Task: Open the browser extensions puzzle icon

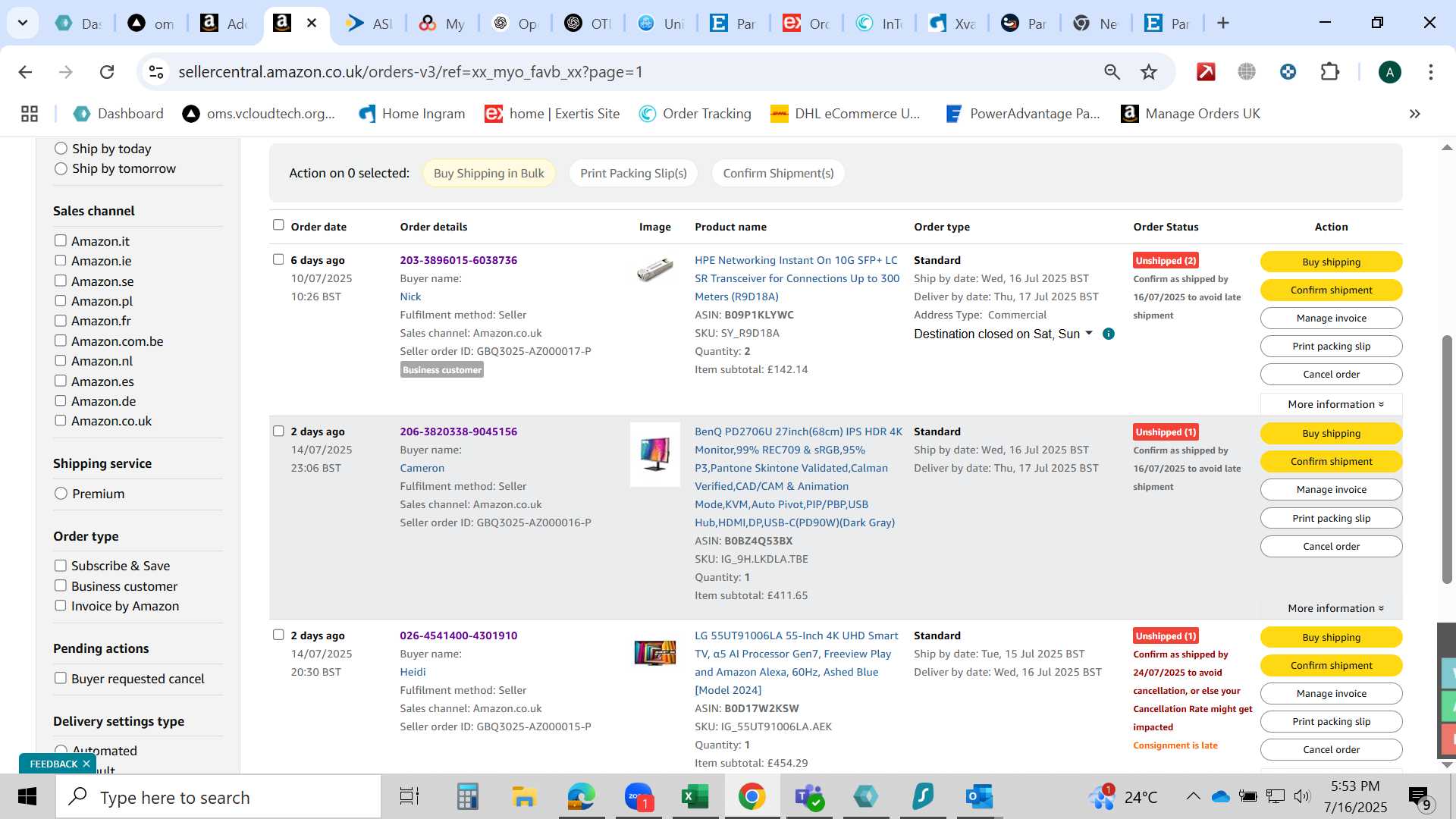Action: coord(1329,72)
